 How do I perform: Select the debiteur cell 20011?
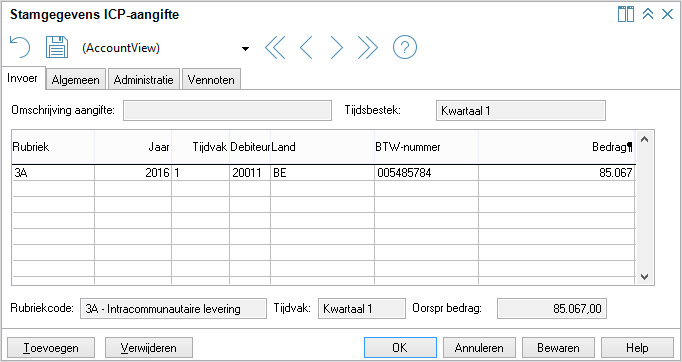250,173
